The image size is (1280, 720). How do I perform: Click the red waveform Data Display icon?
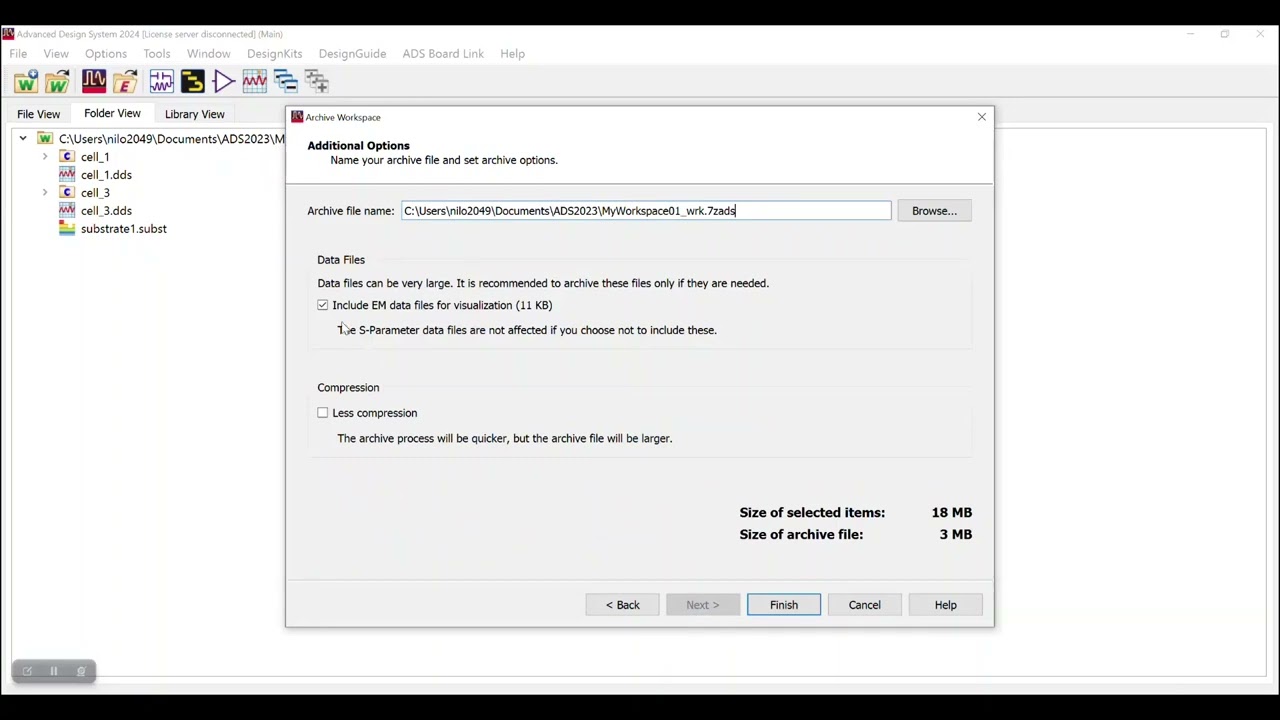[93, 82]
